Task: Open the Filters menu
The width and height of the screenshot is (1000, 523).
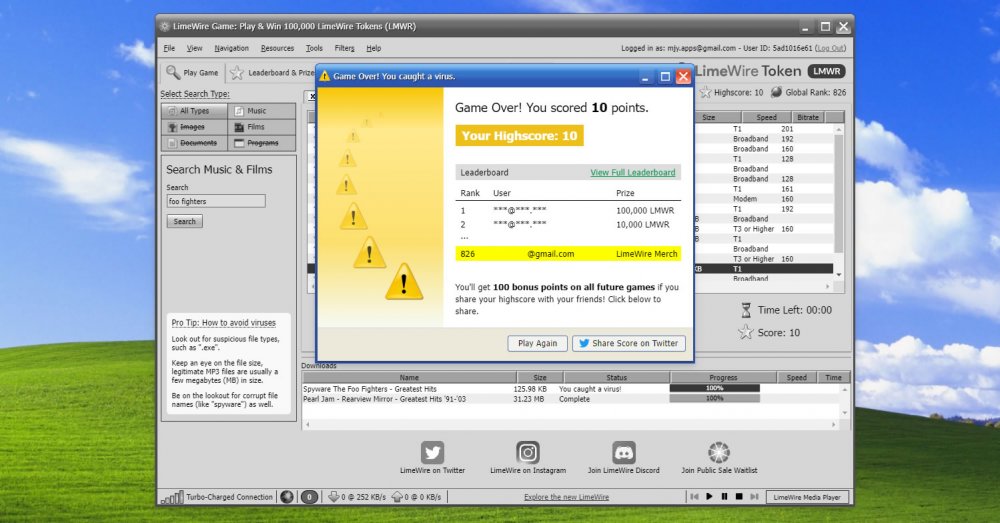Action: click(344, 48)
